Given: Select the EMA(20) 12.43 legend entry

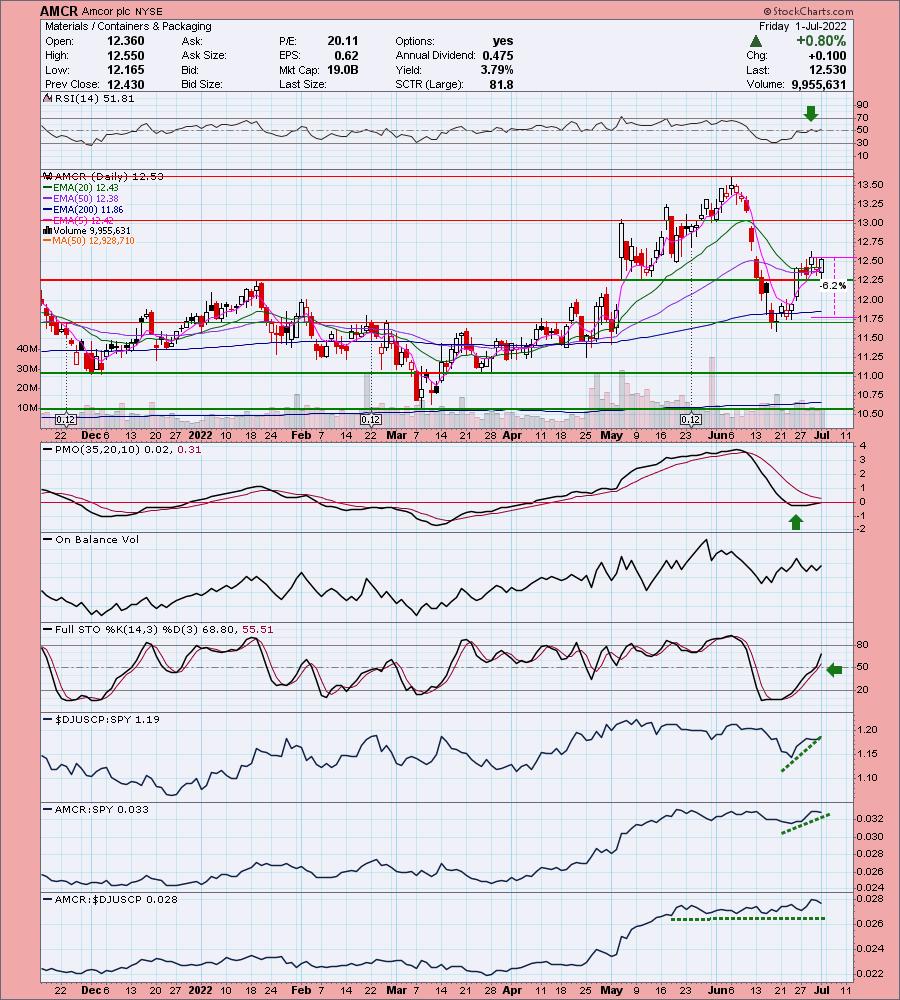Looking at the screenshot, I should [80, 188].
